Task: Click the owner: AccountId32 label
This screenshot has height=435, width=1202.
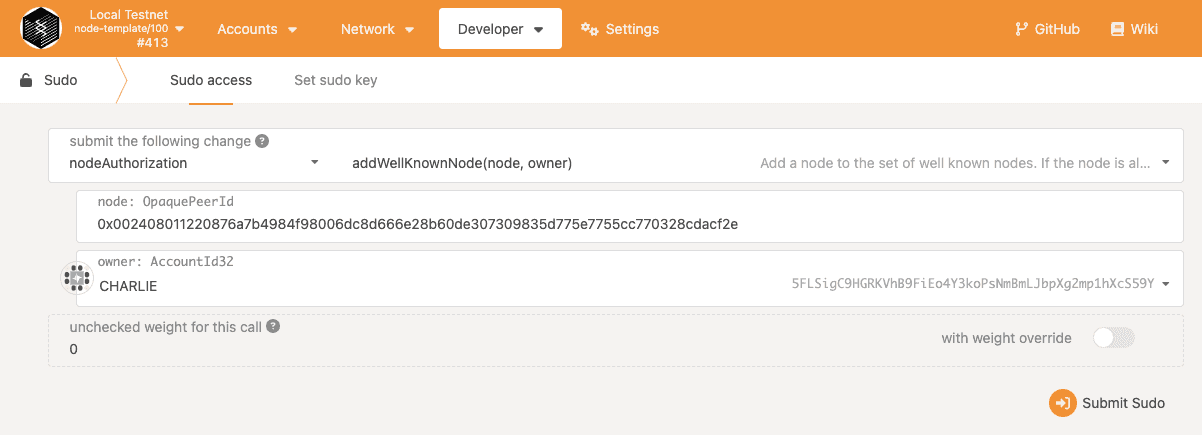Action: tap(165, 262)
